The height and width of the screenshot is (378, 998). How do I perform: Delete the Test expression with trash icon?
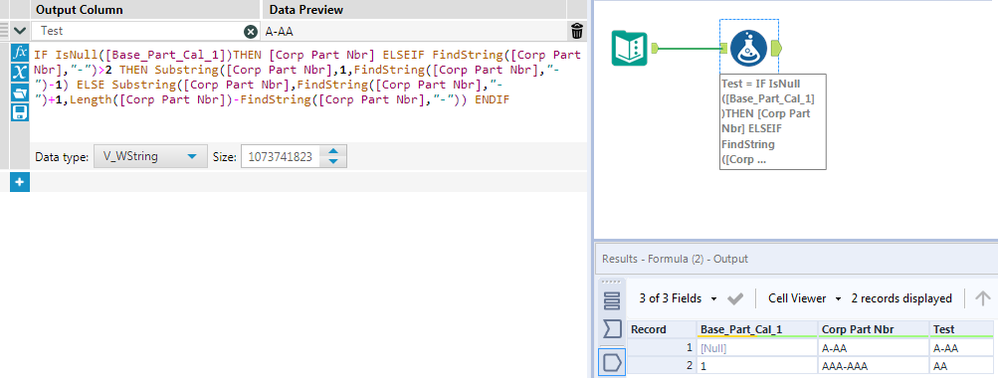(x=577, y=31)
